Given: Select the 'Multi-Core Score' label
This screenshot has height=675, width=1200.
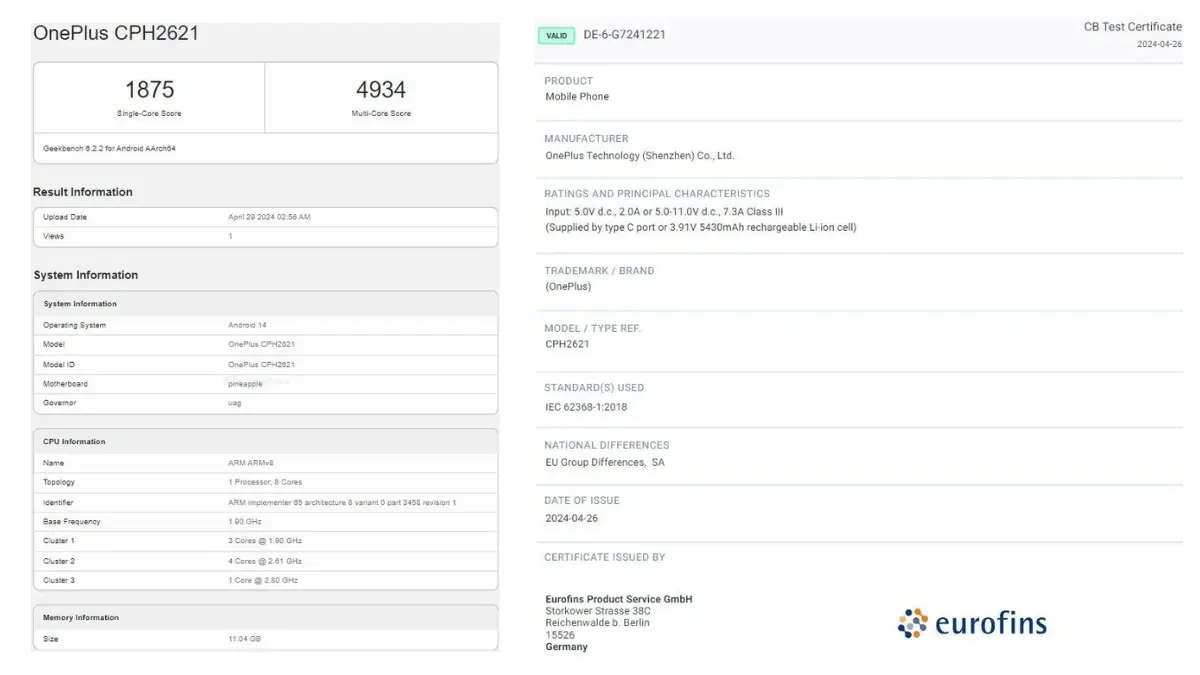Looking at the screenshot, I should [x=381, y=113].
